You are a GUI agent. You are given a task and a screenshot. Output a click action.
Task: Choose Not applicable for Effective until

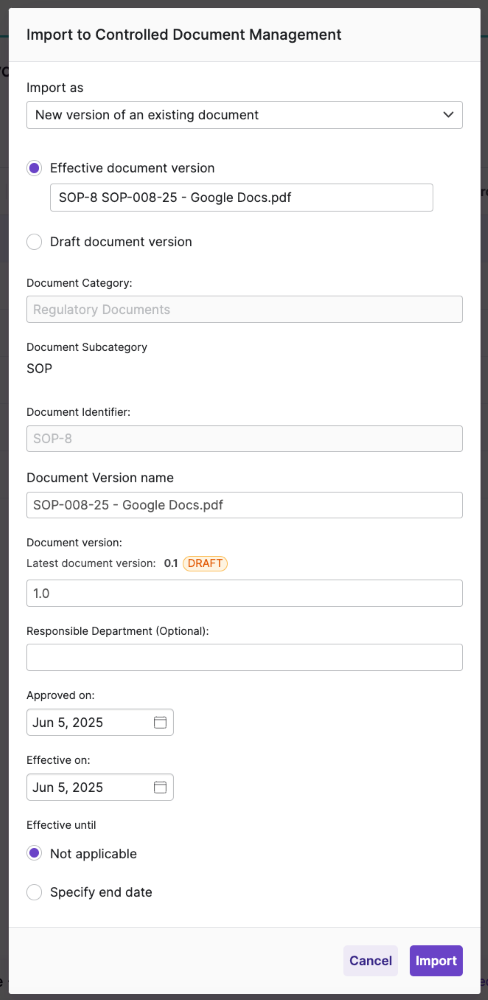coord(34,854)
